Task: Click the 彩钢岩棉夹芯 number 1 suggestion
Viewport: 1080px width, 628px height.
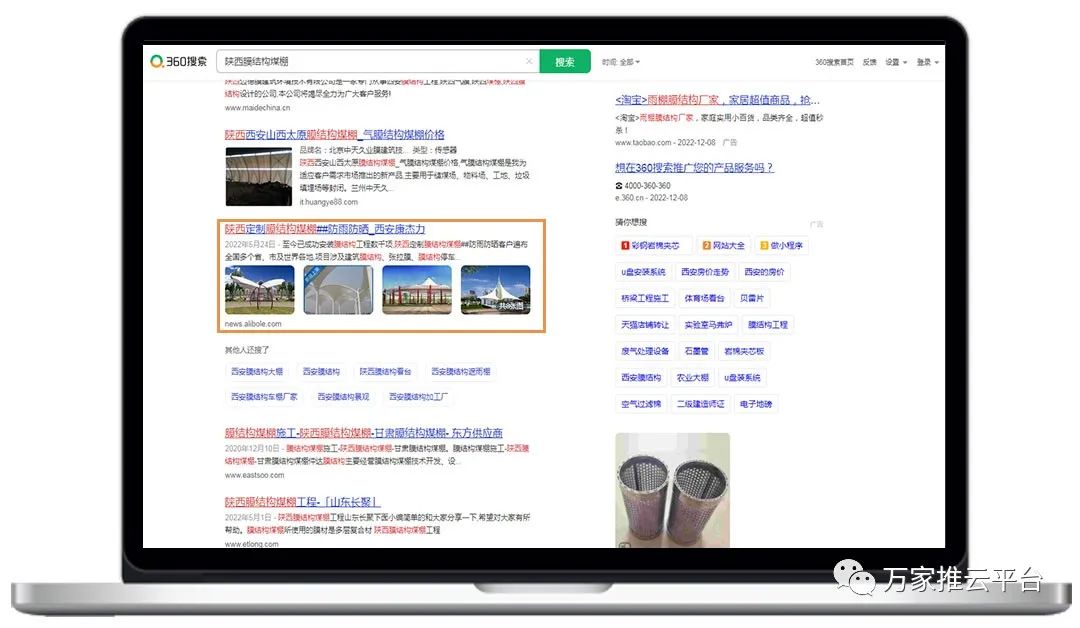Action: (651, 245)
